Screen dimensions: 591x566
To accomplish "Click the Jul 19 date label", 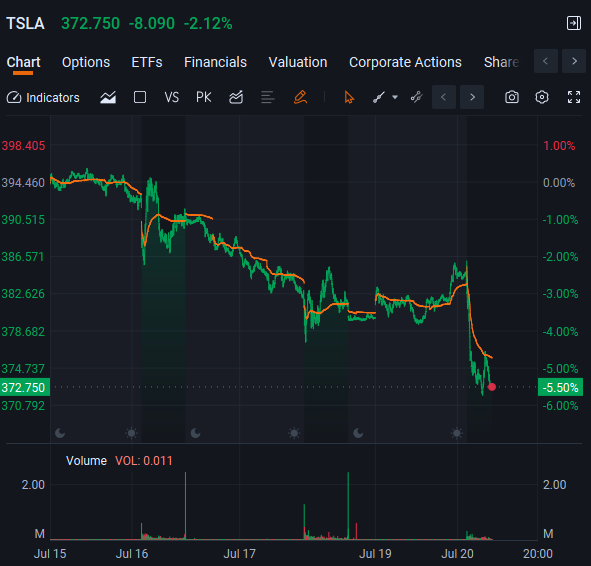I will pyautogui.click(x=375, y=554).
